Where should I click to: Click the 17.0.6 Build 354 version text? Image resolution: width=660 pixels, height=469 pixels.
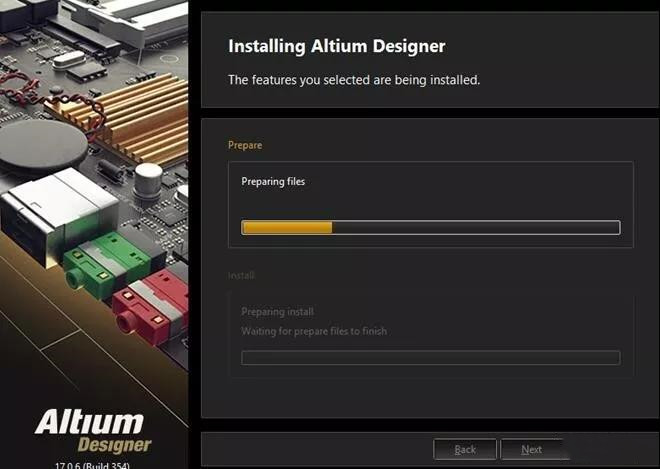(92, 466)
